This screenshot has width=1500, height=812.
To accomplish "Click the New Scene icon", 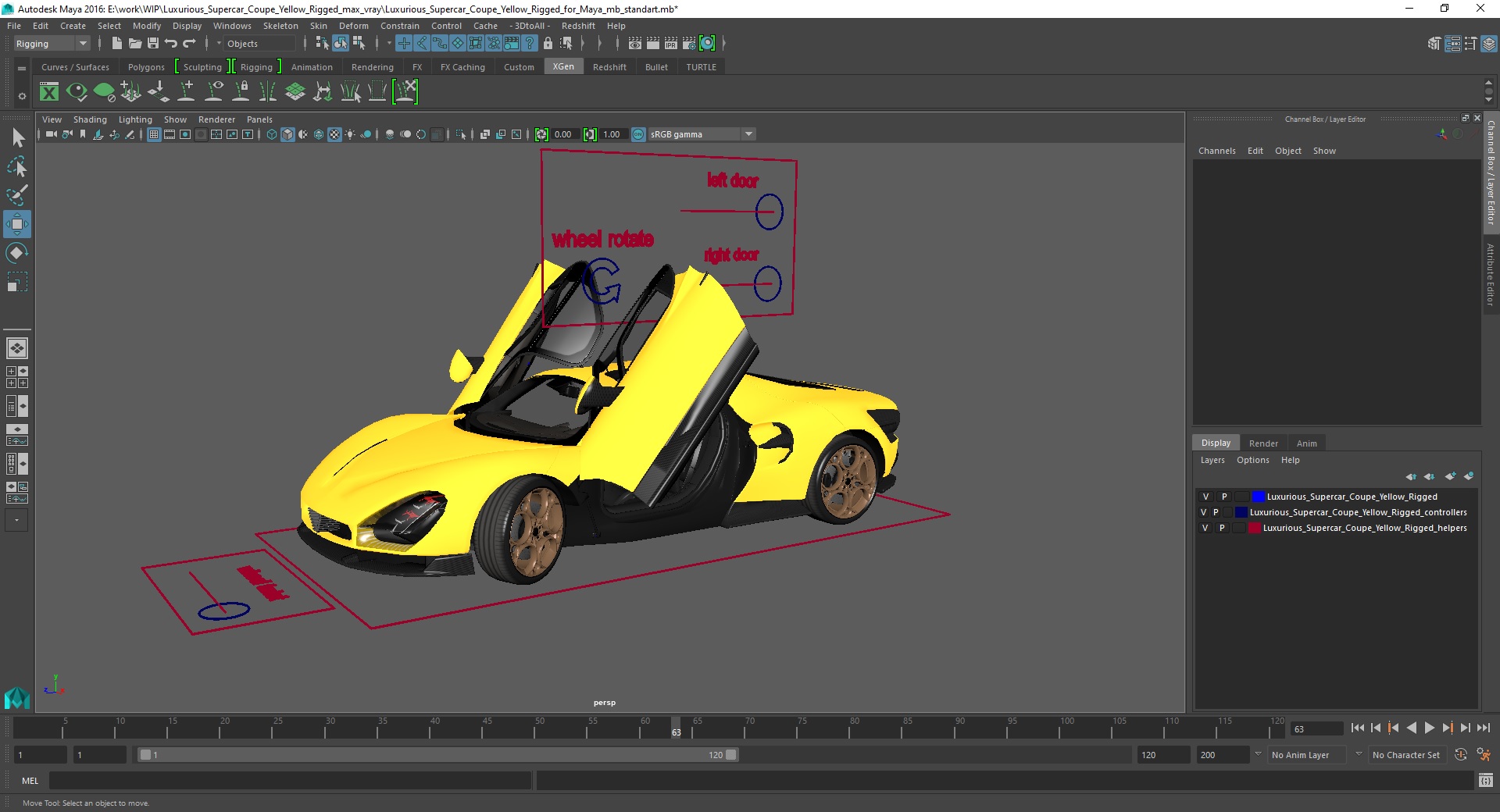I will pyautogui.click(x=117, y=44).
